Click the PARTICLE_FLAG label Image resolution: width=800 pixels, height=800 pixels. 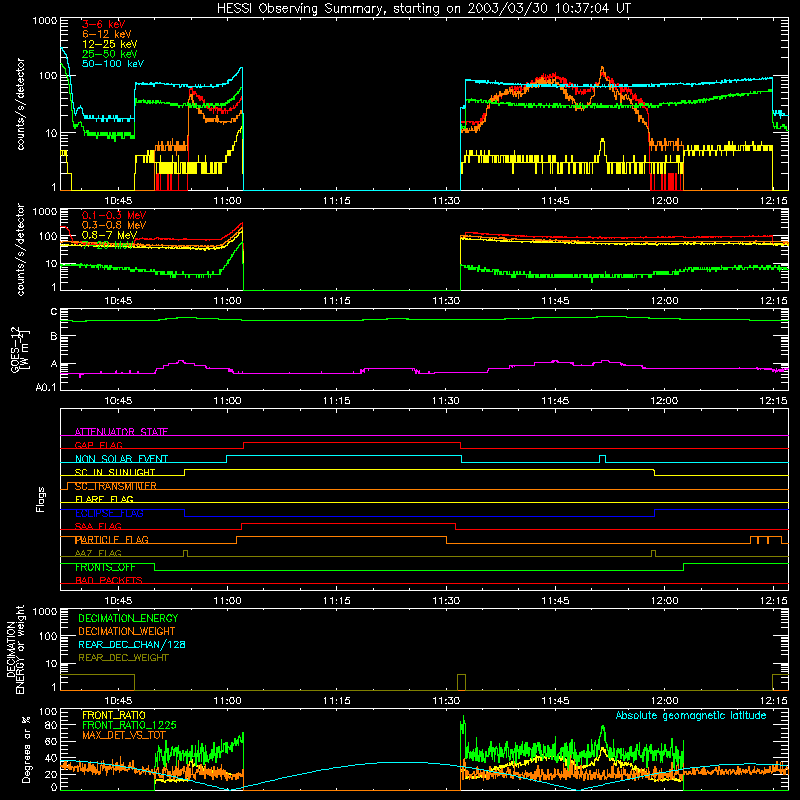111,540
